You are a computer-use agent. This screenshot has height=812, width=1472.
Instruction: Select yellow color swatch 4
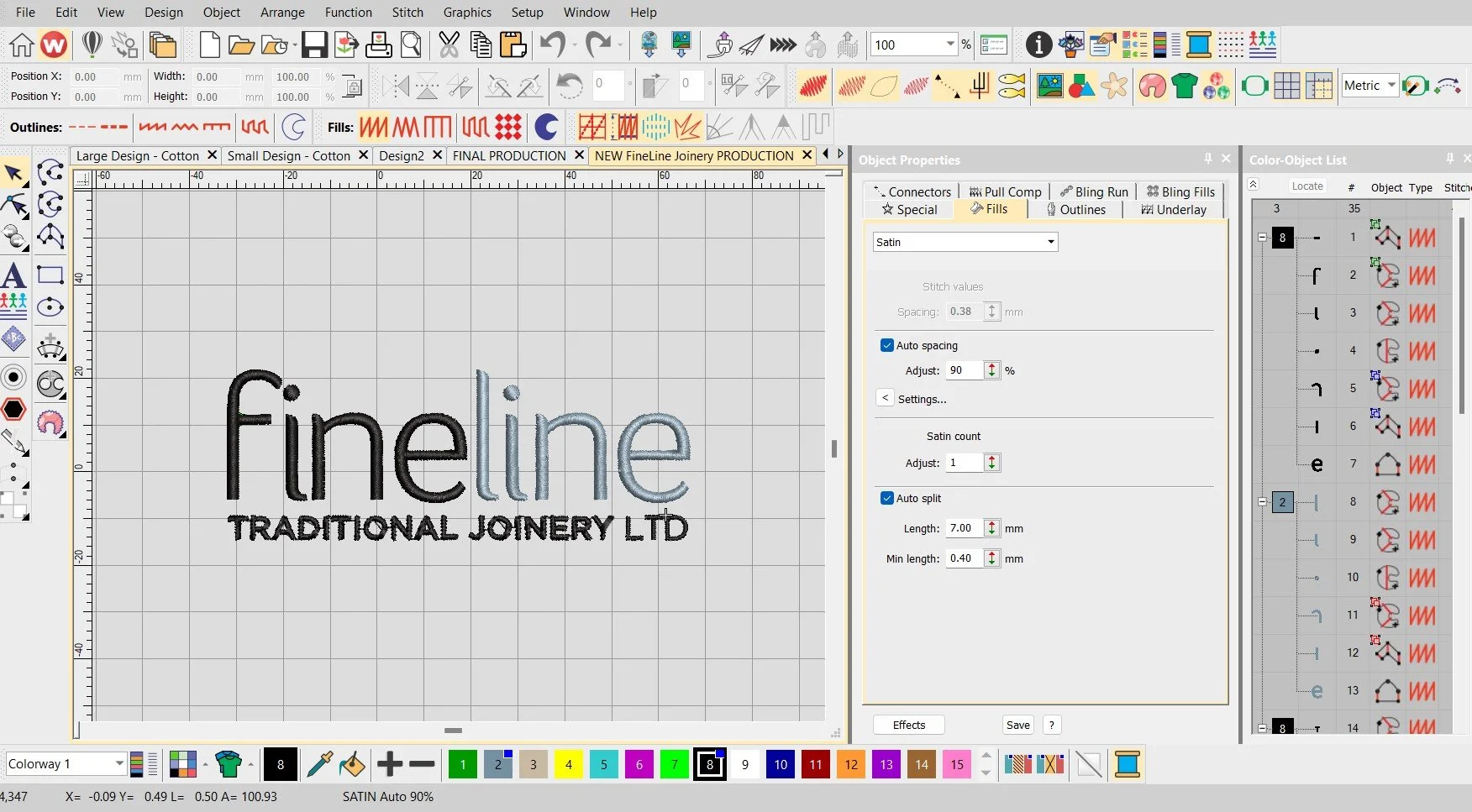click(568, 764)
